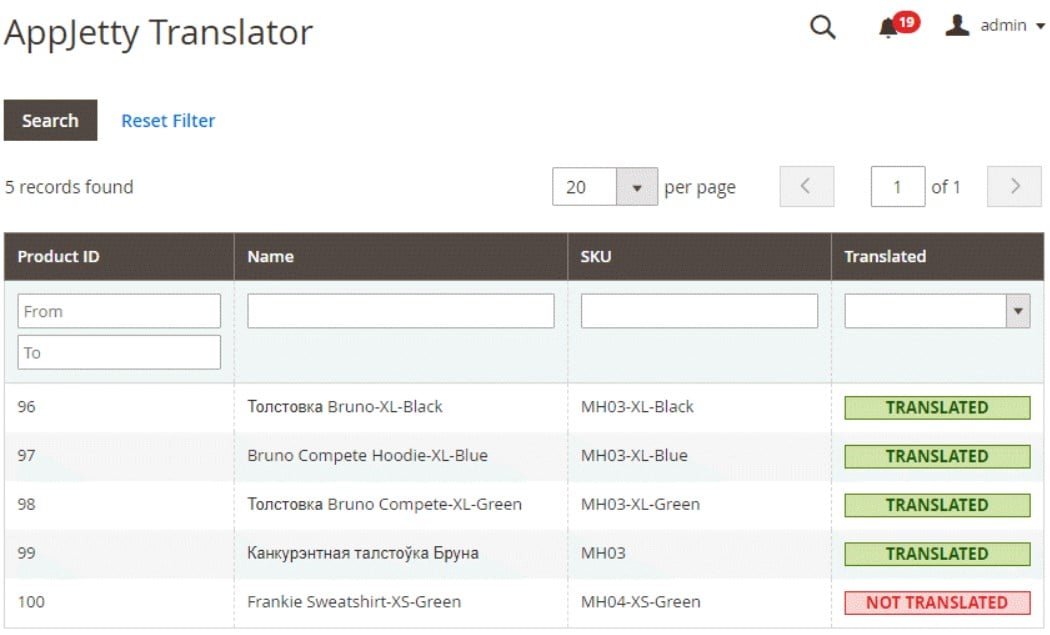Focus the Product ID To filter field
Viewport: 1050px width, 635px height.
pos(119,352)
